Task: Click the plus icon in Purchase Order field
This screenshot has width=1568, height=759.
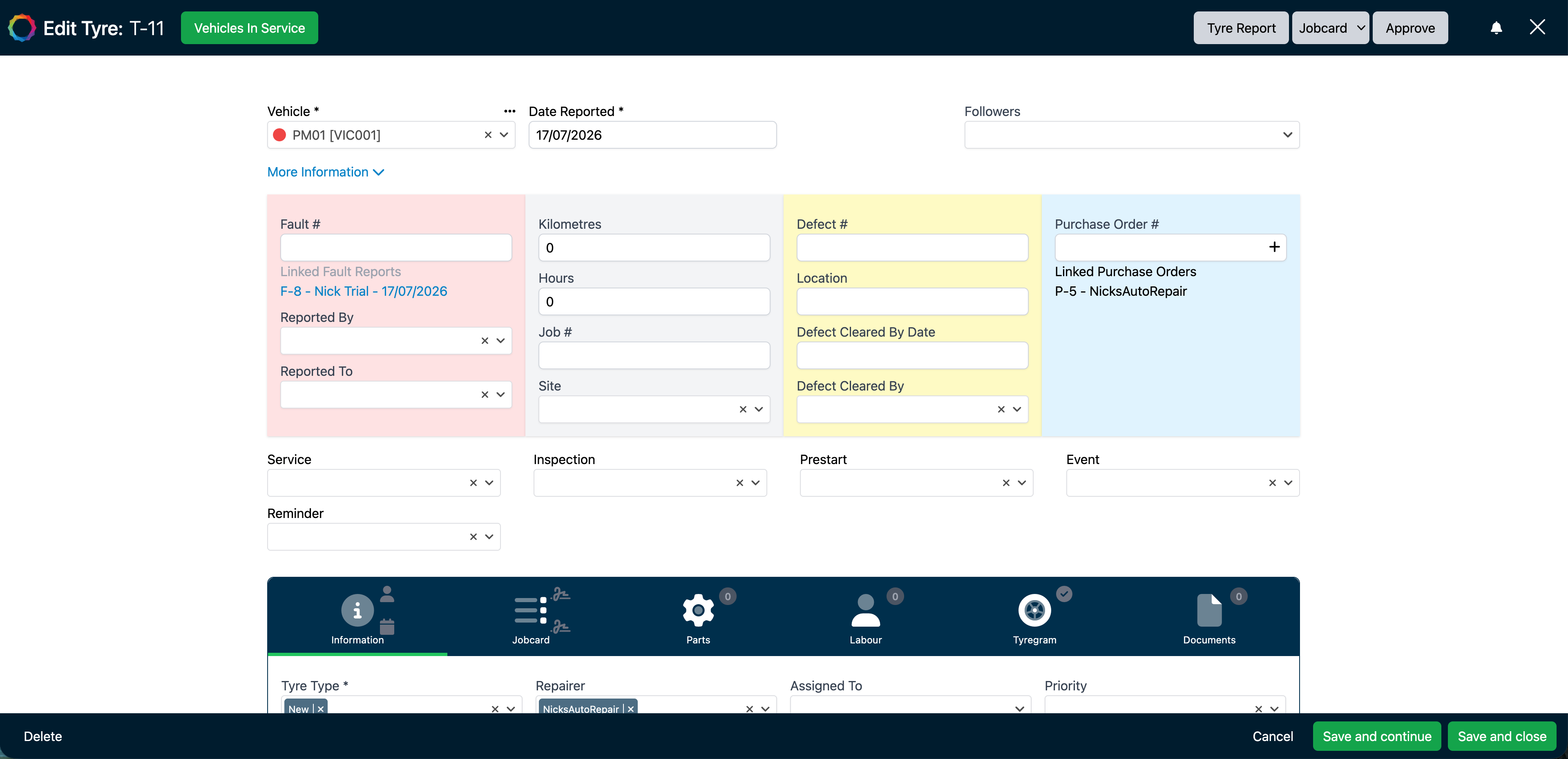Action: pyautogui.click(x=1274, y=247)
